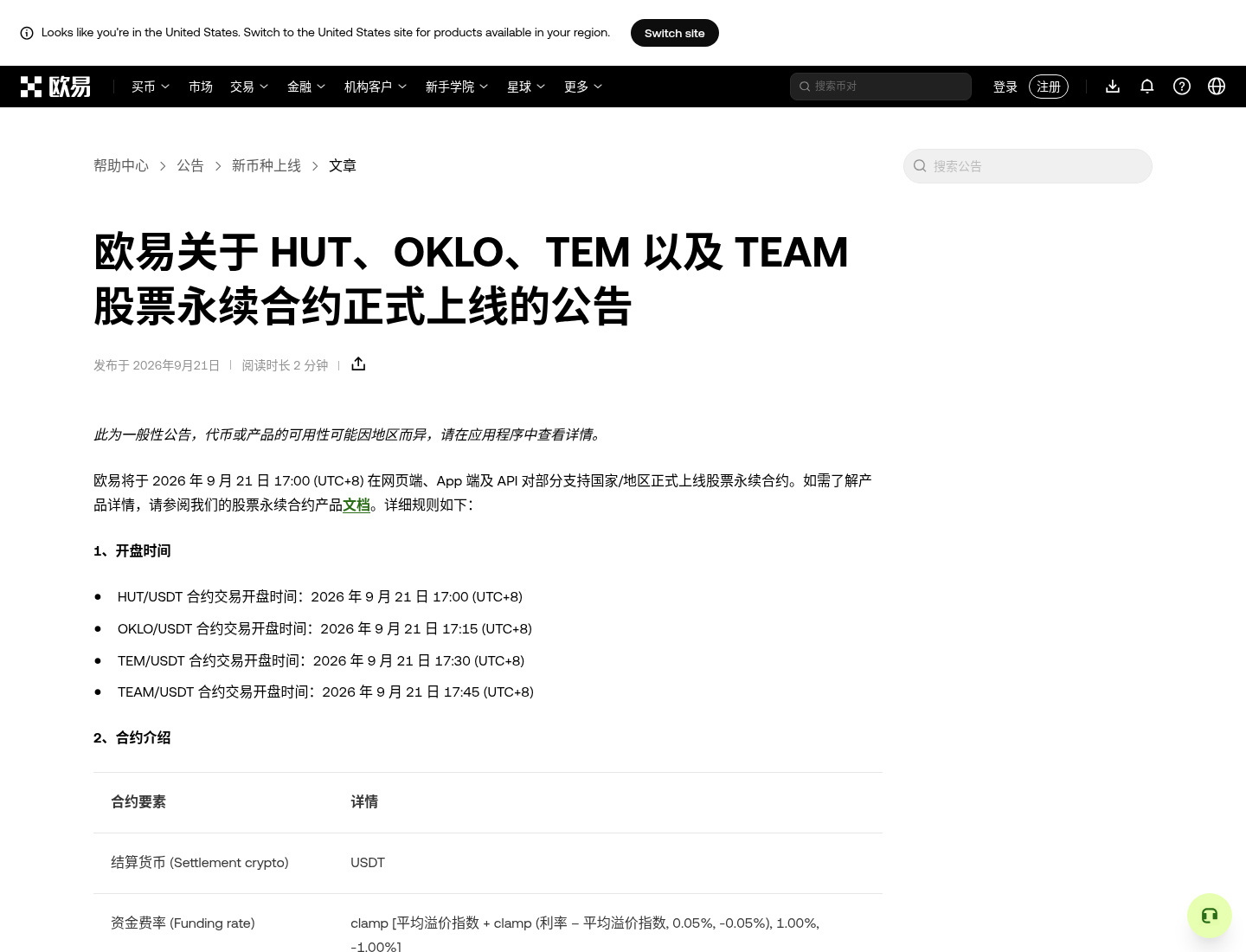Click the 1、开盘时间 heading
Viewport: 1246px width, 952px height.
click(x=132, y=550)
